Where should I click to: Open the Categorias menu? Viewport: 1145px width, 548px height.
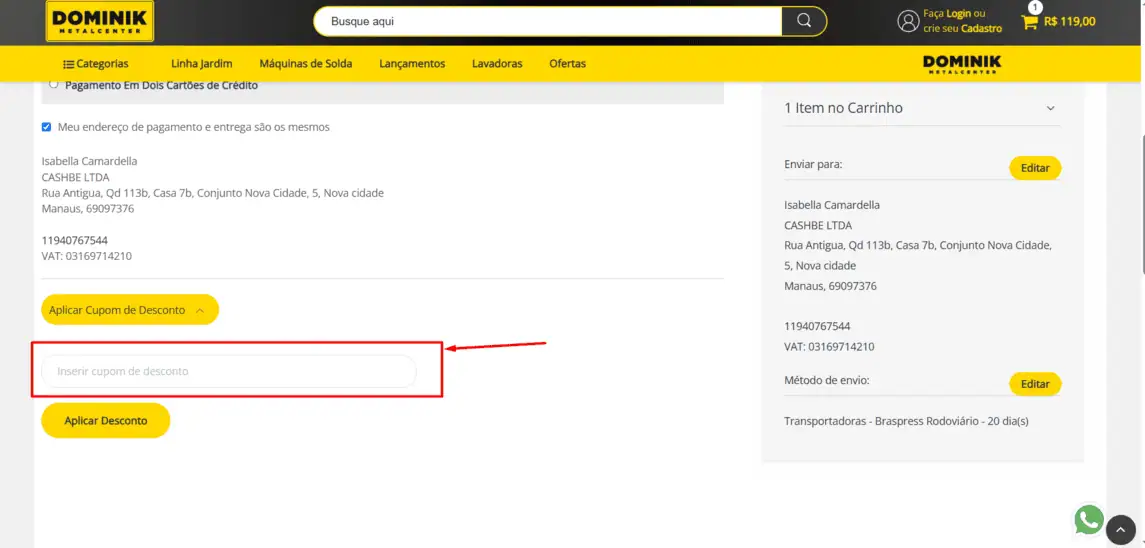96,64
